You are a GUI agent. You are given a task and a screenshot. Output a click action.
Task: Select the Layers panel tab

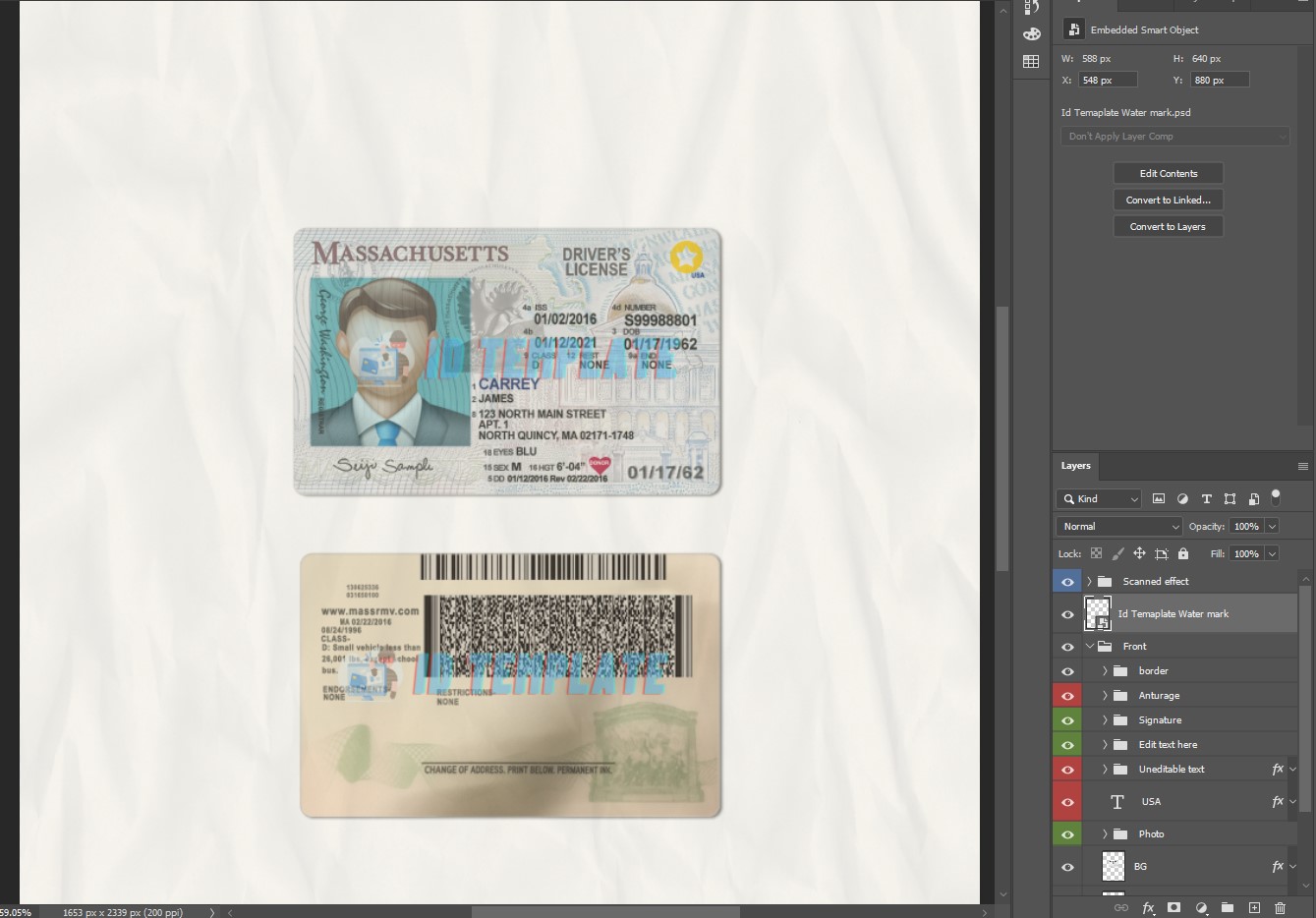tap(1076, 466)
